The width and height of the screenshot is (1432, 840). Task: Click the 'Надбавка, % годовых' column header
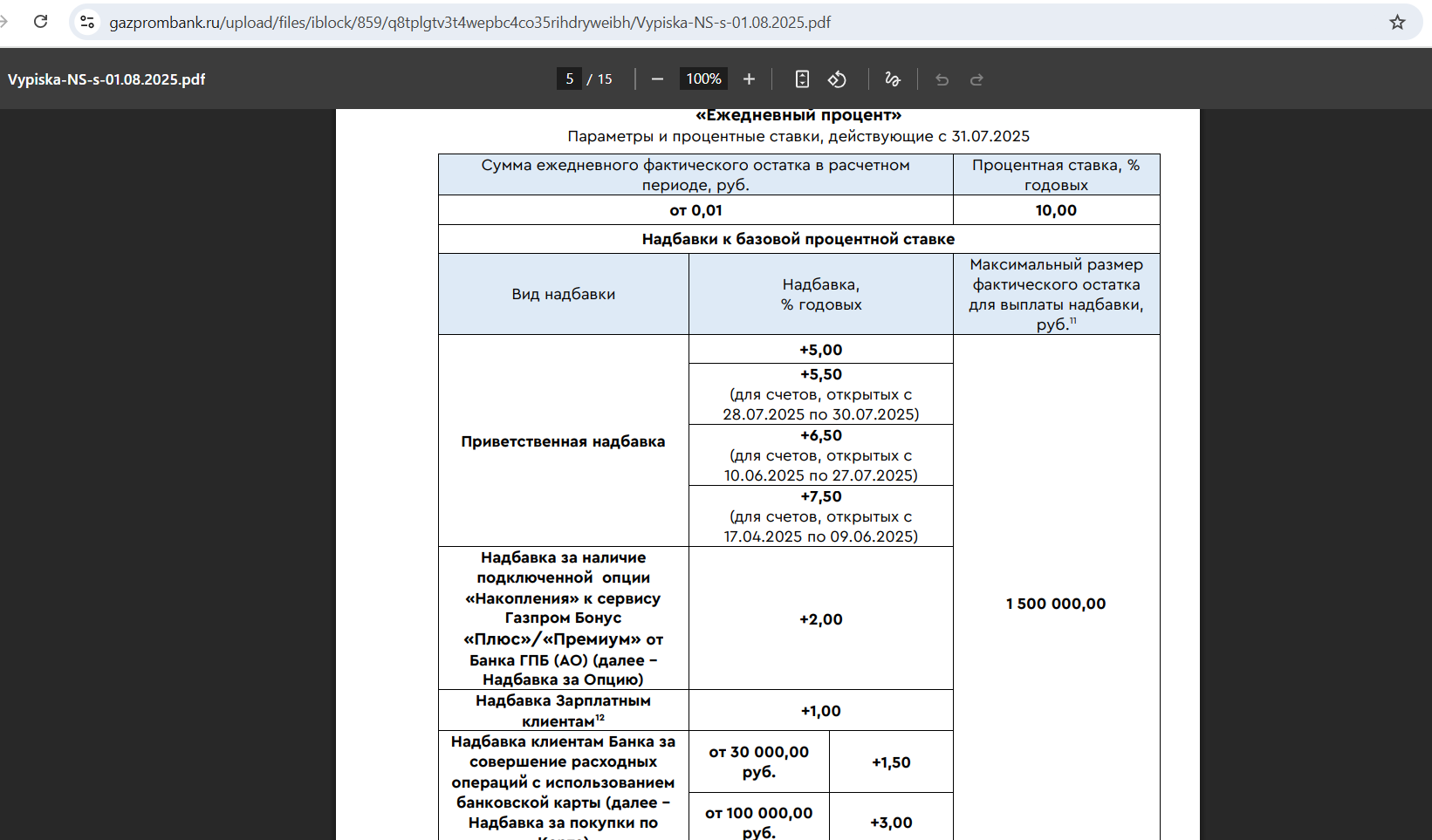pyautogui.click(x=821, y=294)
